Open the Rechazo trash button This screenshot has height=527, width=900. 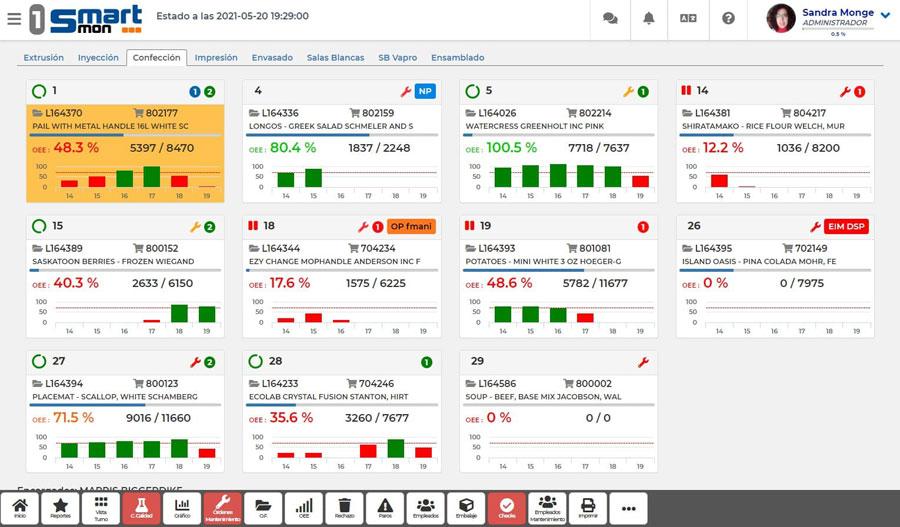344,508
